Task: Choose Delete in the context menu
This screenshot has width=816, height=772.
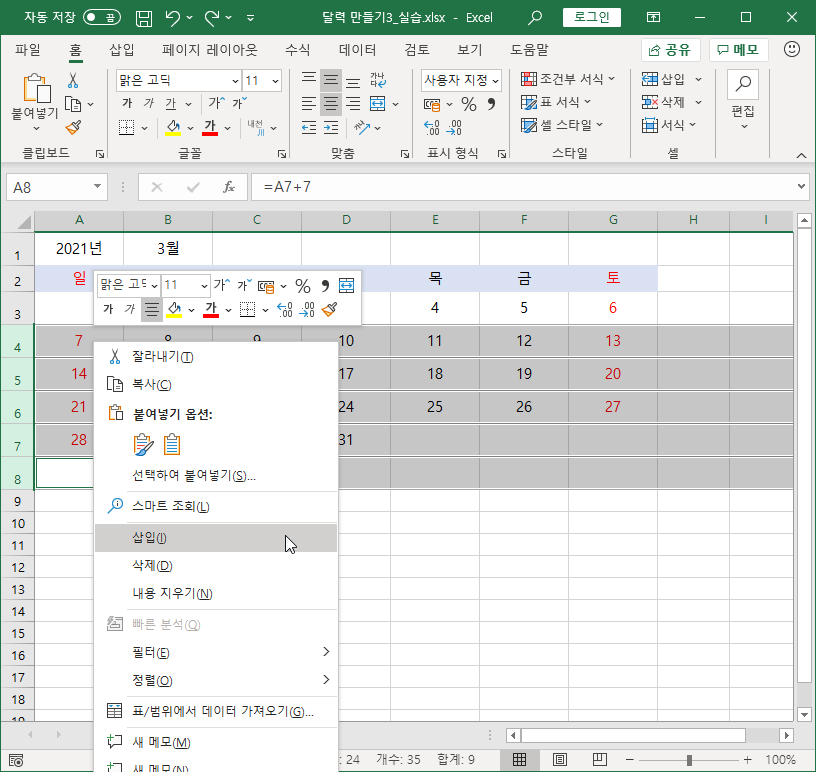Action: [x=216, y=565]
